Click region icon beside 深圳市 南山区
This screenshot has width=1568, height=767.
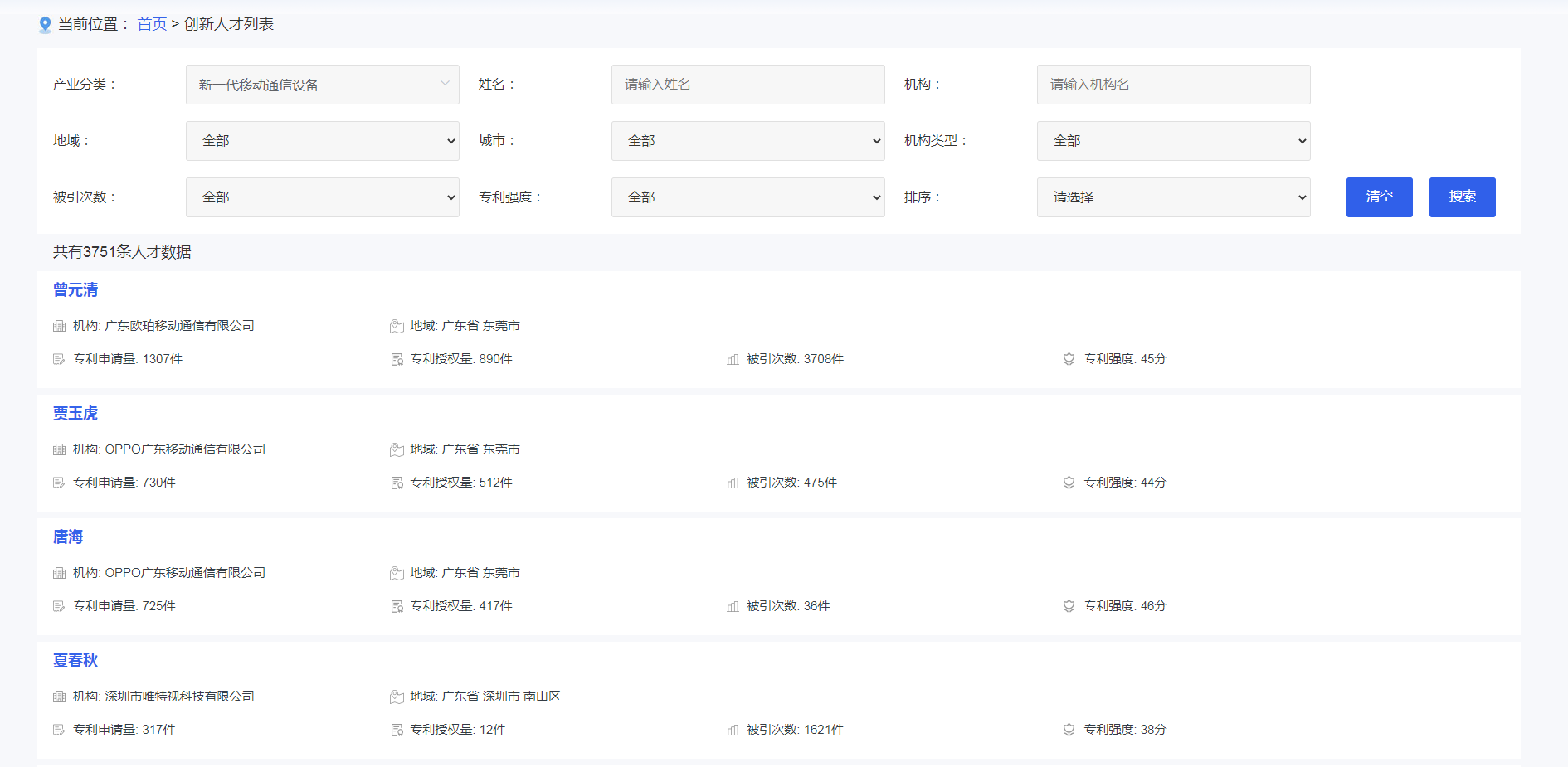click(397, 697)
